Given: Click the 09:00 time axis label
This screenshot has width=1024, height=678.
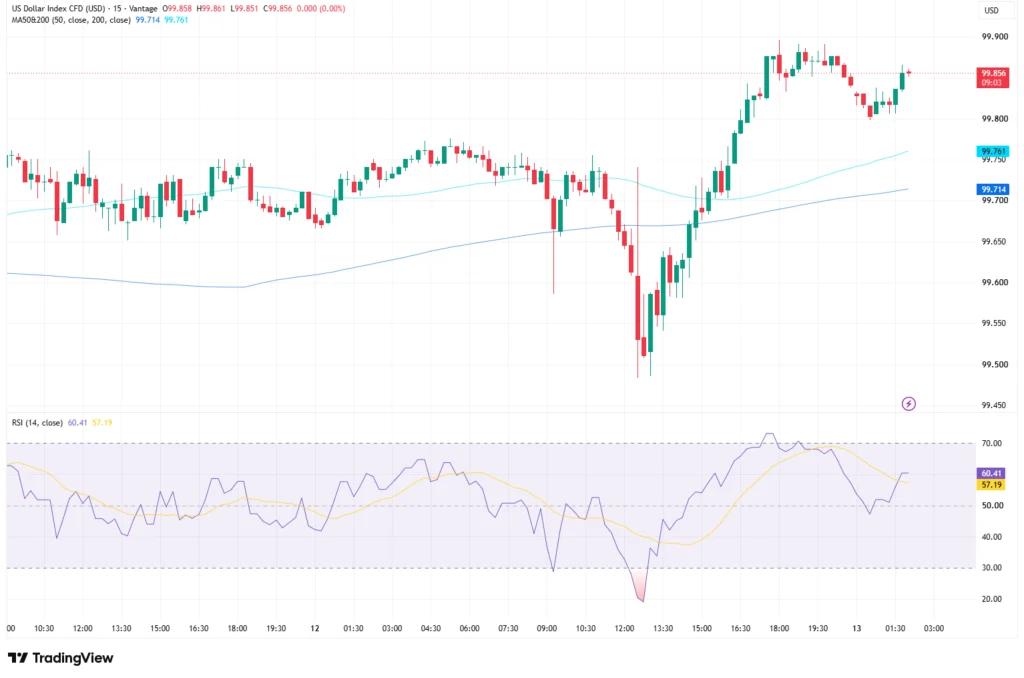Looking at the screenshot, I should tap(547, 628).
